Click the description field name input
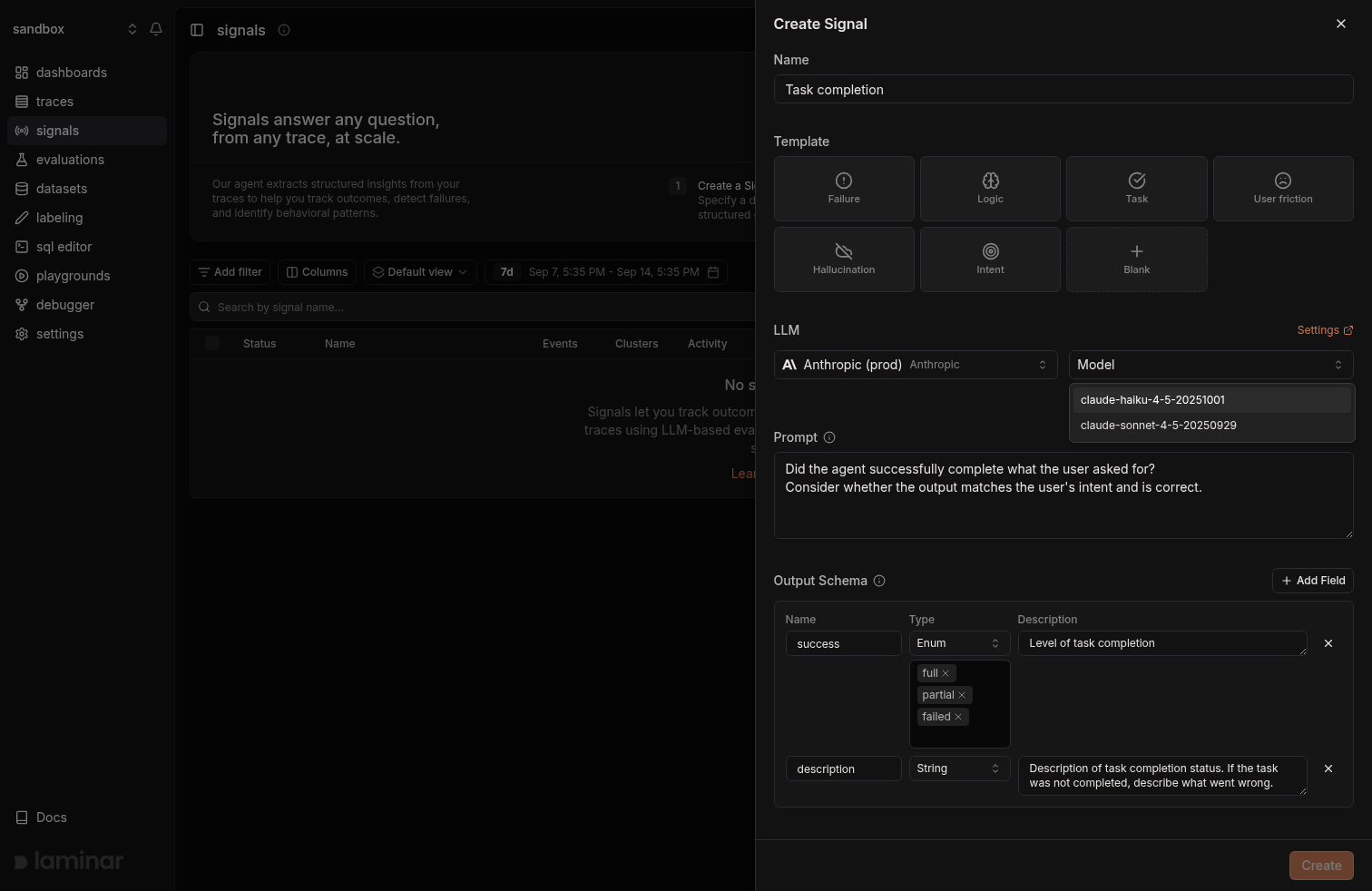The width and height of the screenshot is (1372, 891). click(x=843, y=769)
